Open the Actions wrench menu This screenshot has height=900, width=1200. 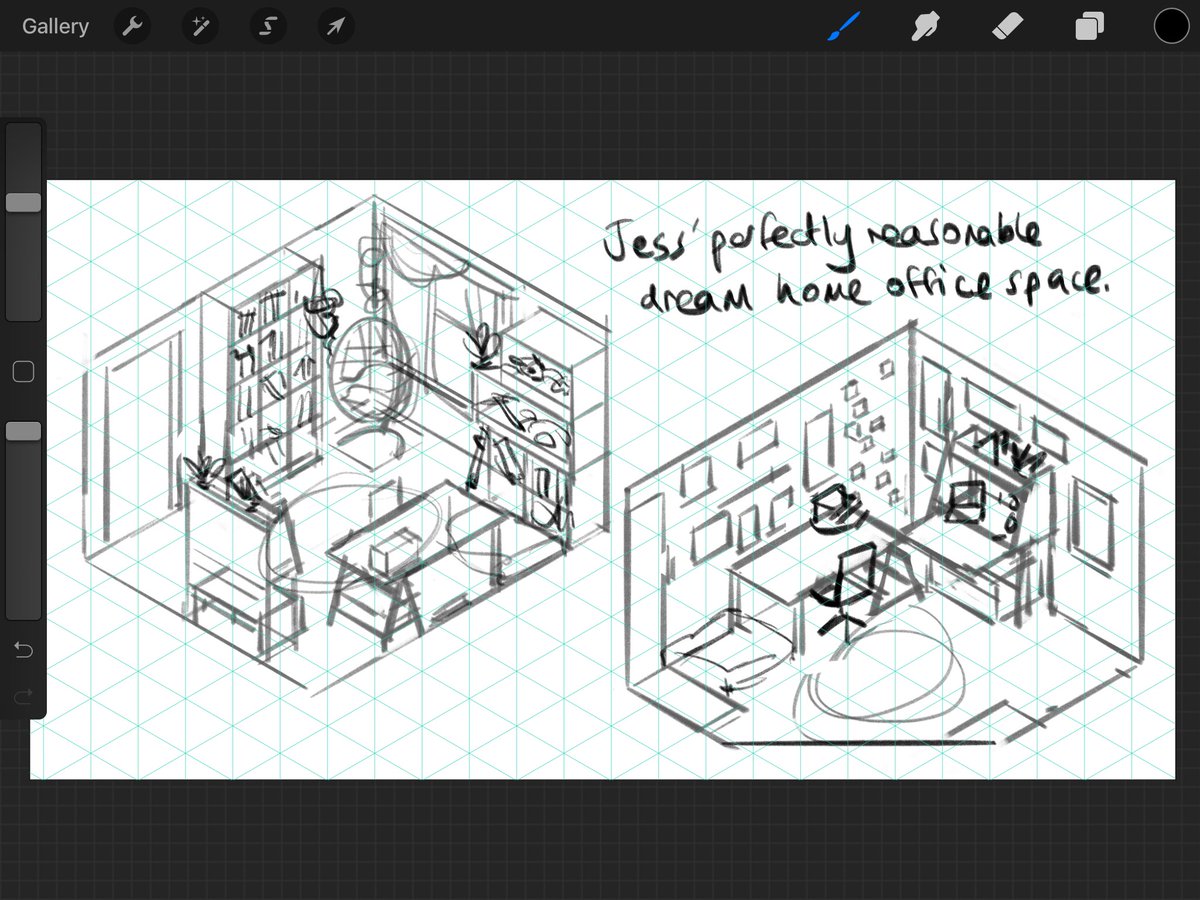pos(133,27)
